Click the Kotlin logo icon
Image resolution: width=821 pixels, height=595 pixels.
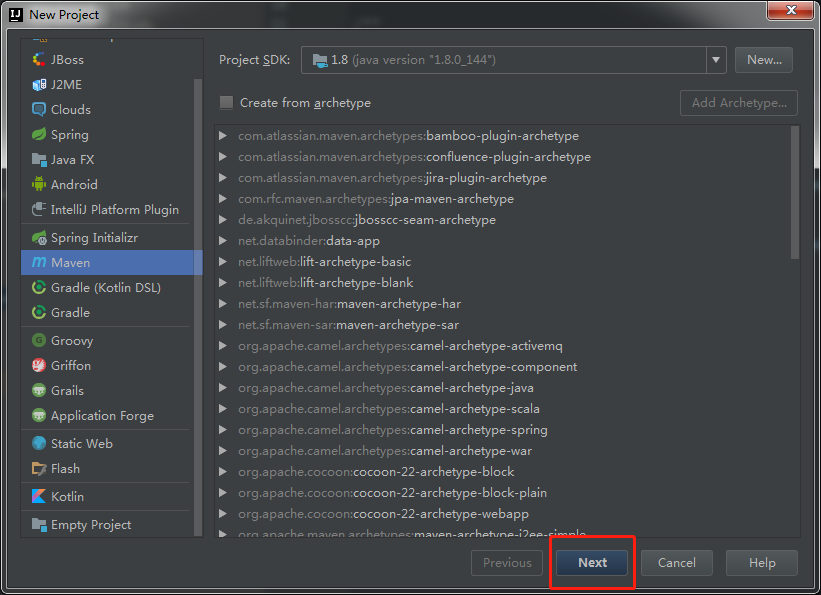(39, 497)
